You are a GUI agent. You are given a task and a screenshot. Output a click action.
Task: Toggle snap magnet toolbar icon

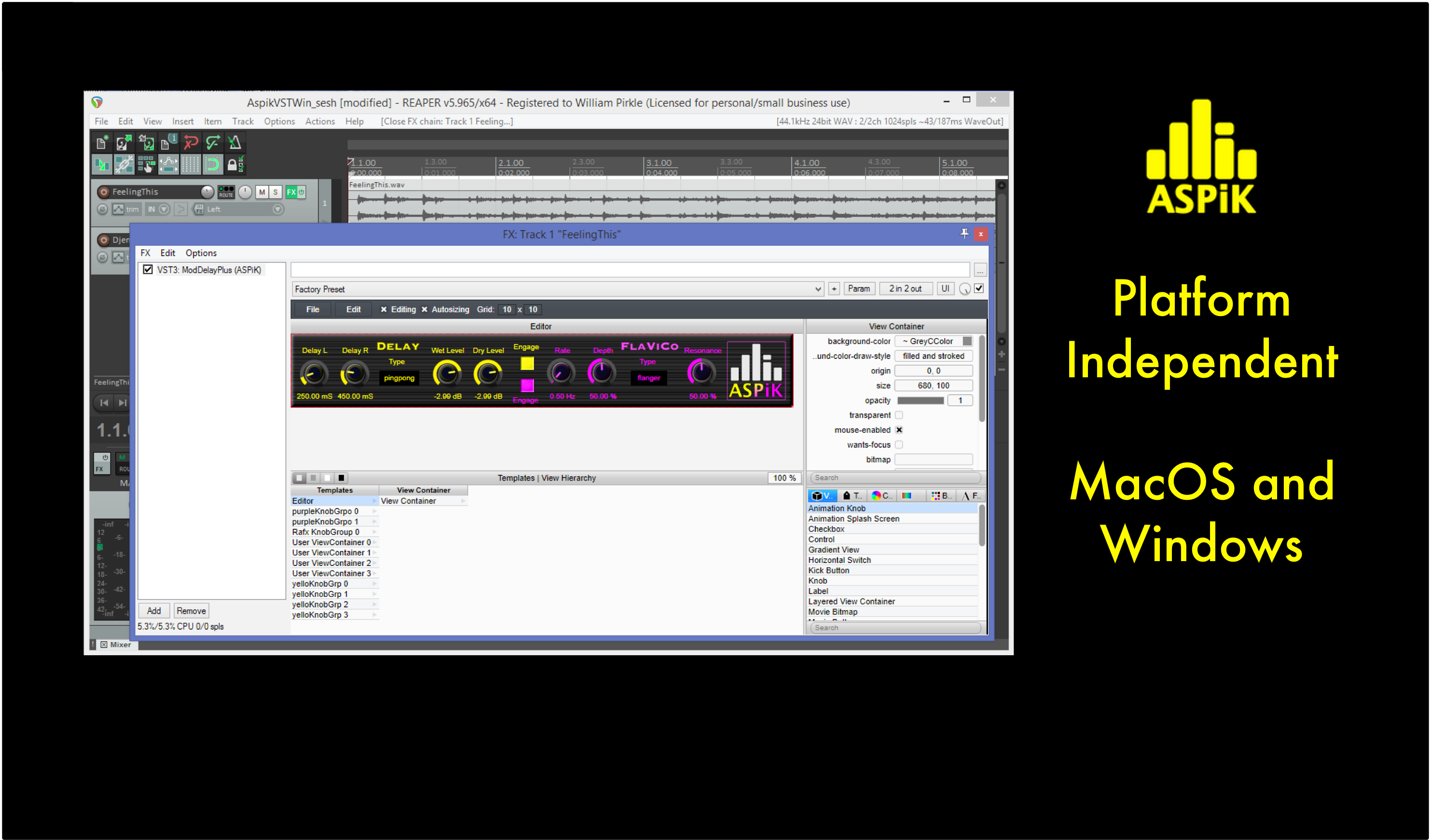(212, 165)
